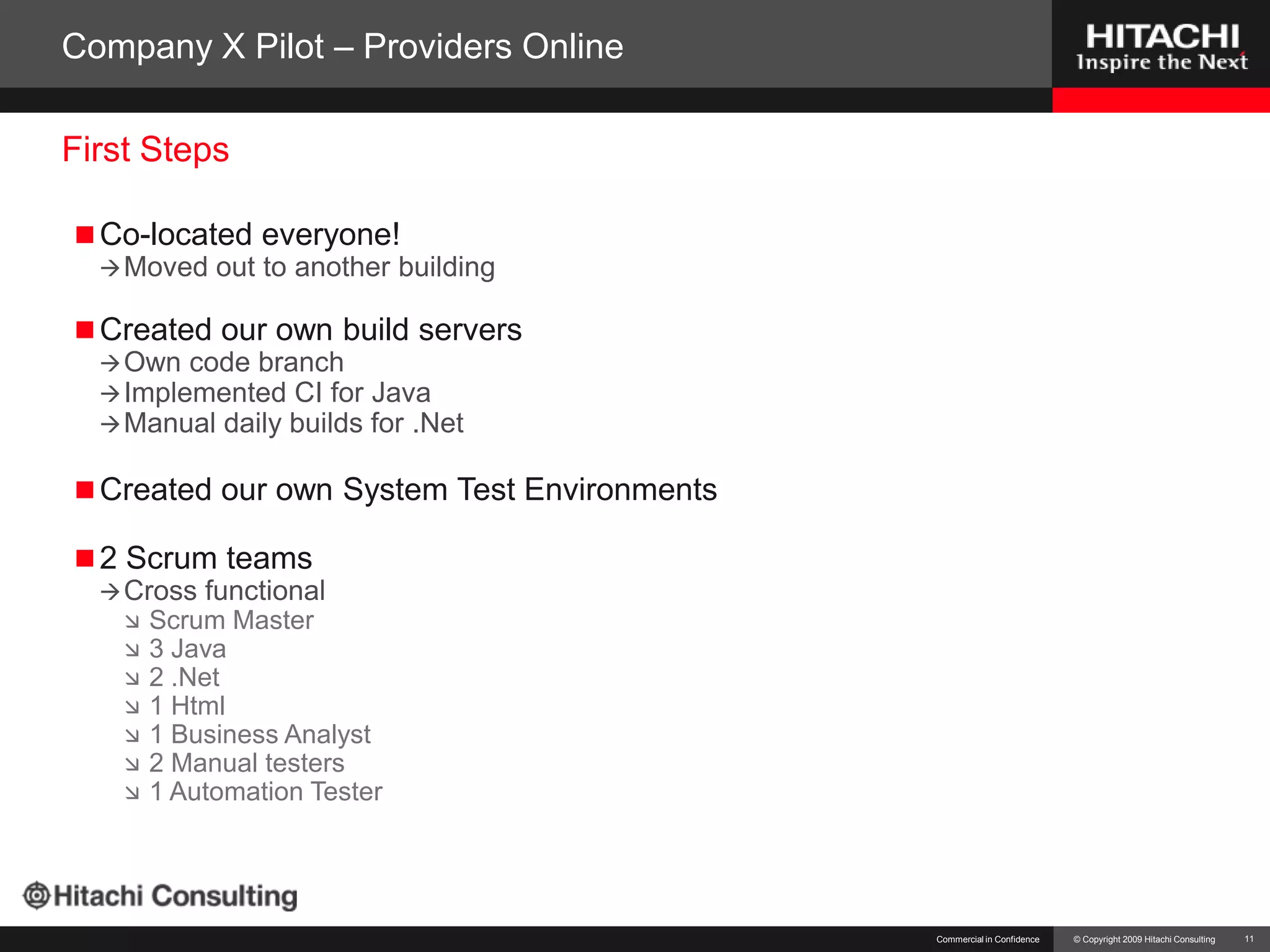Click the '1 Automation Tester' list item

266,791
